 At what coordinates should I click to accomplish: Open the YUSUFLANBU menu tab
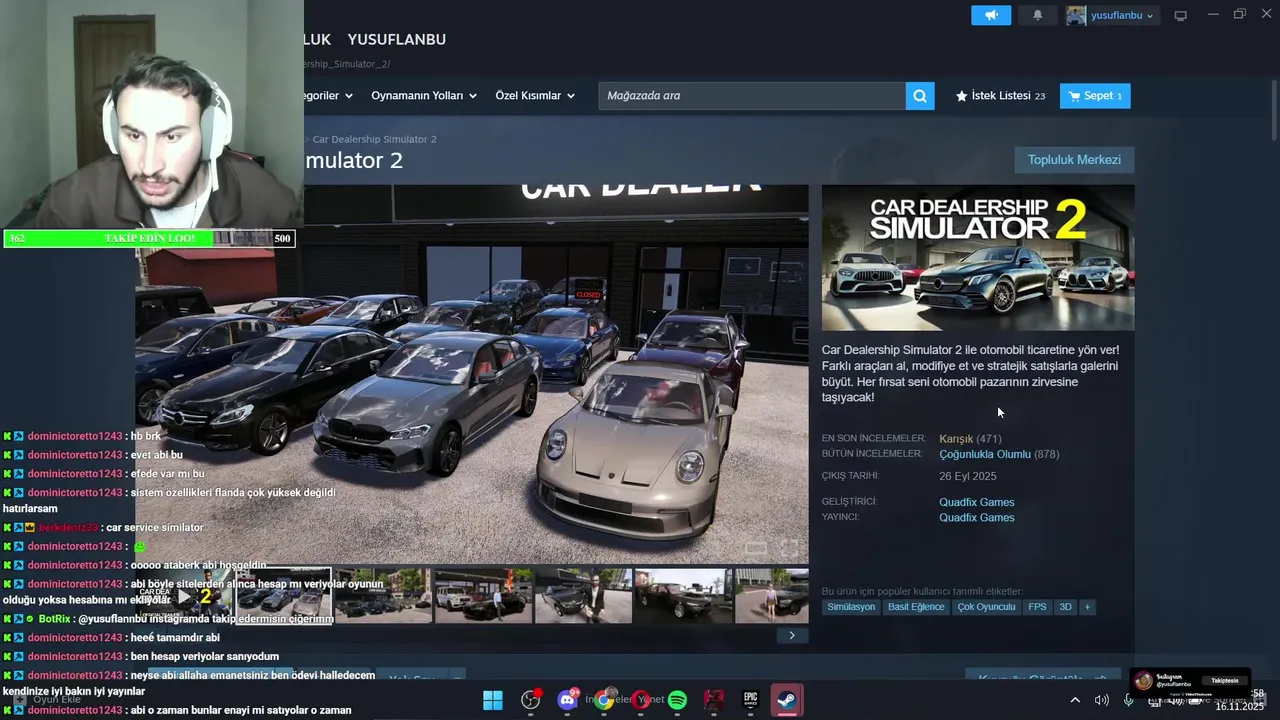[x=397, y=39]
